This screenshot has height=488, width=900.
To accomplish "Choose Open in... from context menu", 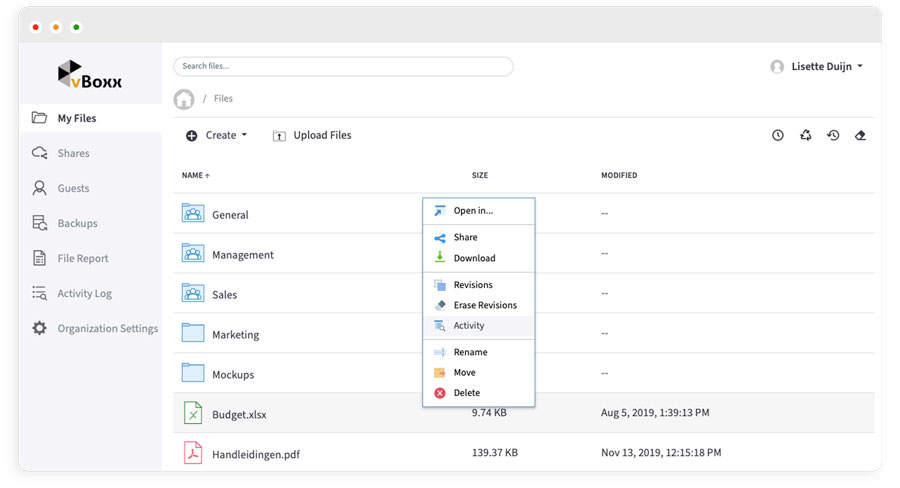I will point(479,211).
